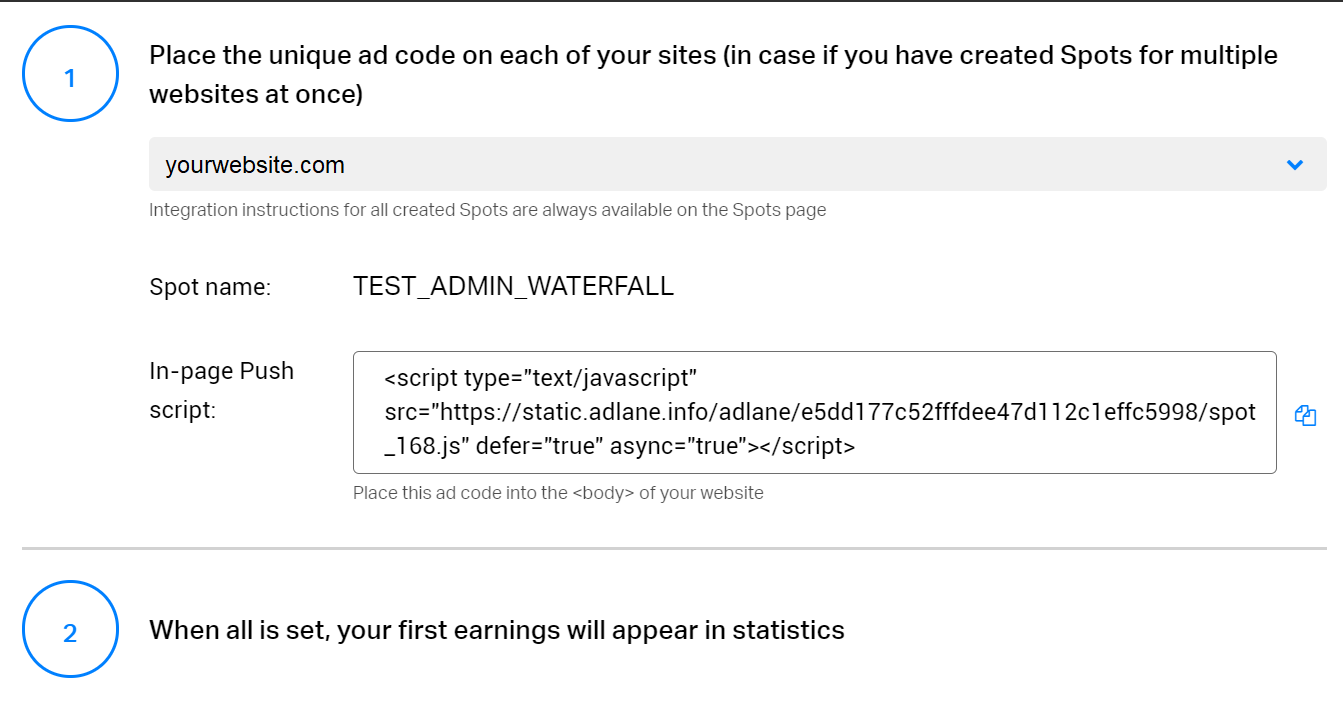1343x708 pixels.
Task: Click the script type="text/javascript" line
Action: 540,379
